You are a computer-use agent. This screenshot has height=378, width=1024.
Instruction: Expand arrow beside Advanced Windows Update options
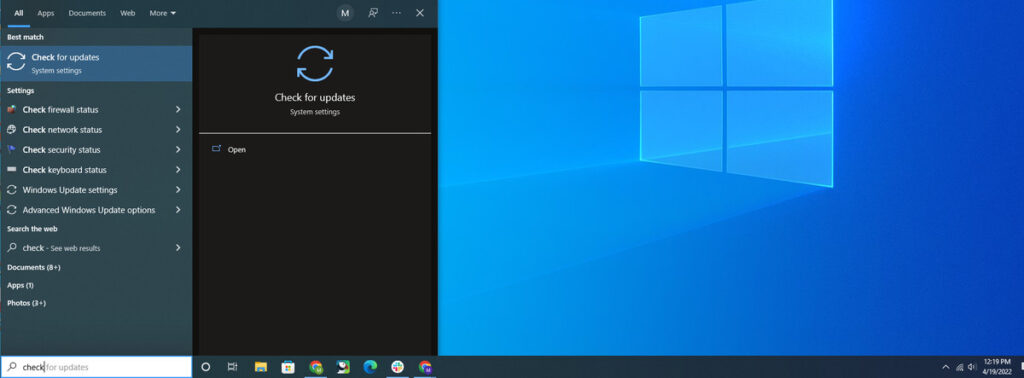[178, 210]
